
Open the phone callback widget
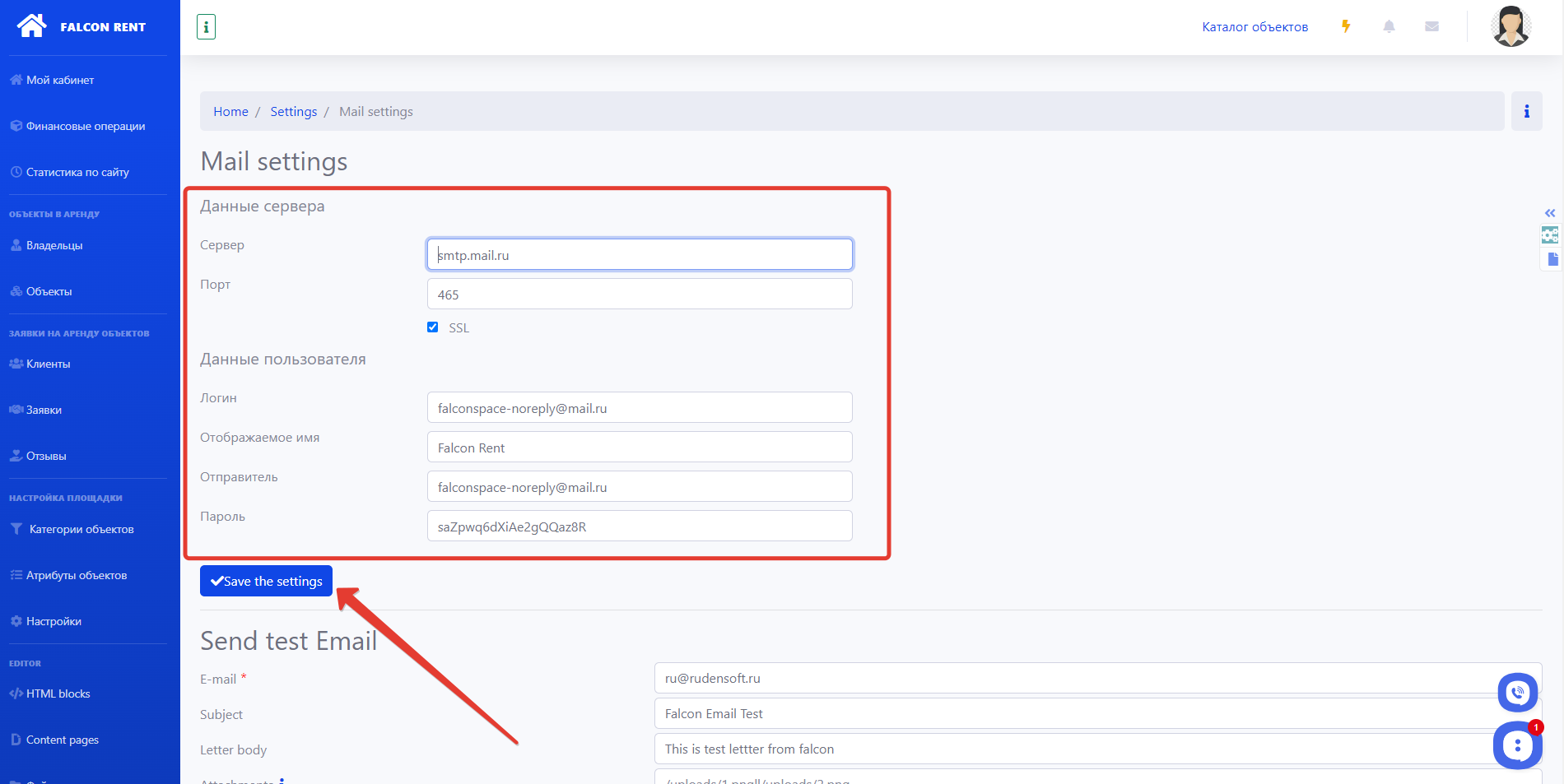1517,693
